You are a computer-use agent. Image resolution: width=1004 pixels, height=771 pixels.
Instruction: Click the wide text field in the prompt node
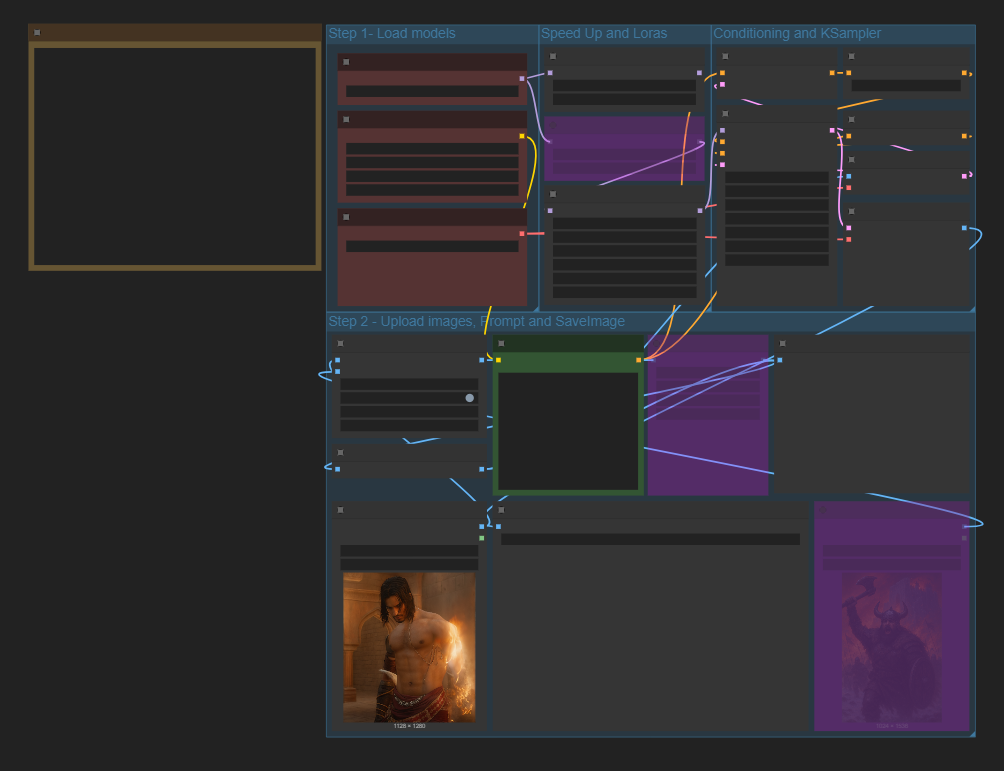coord(650,540)
